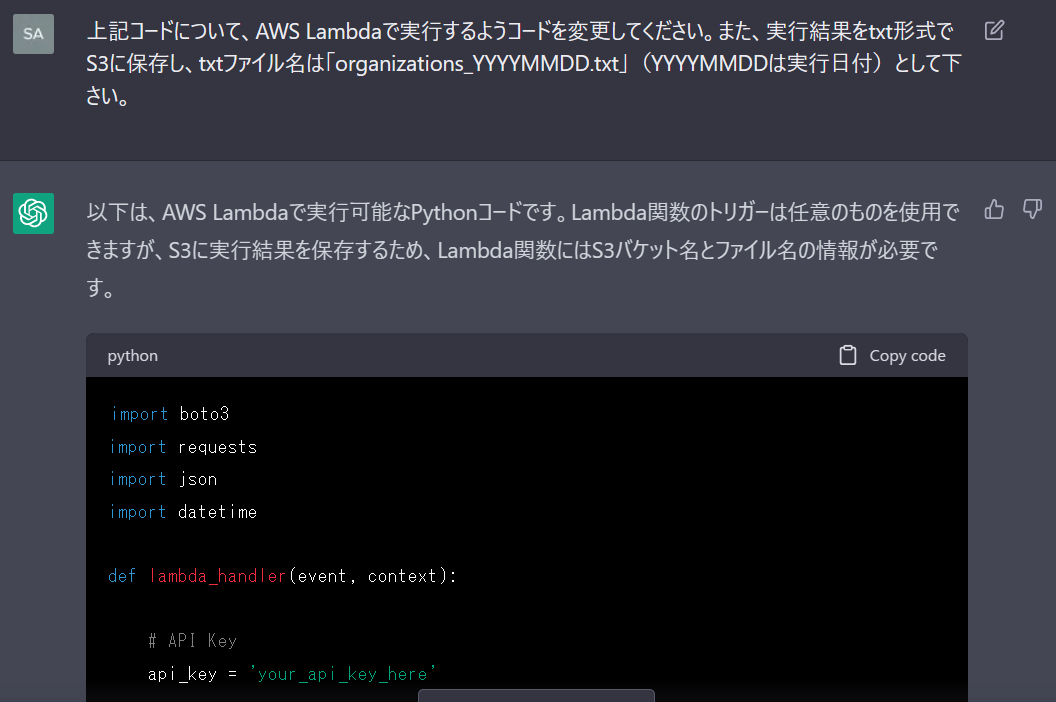The image size is (1056, 702).
Task: Click the 'def lambda_handler(event, context):' line
Action: tap(282, 576)
